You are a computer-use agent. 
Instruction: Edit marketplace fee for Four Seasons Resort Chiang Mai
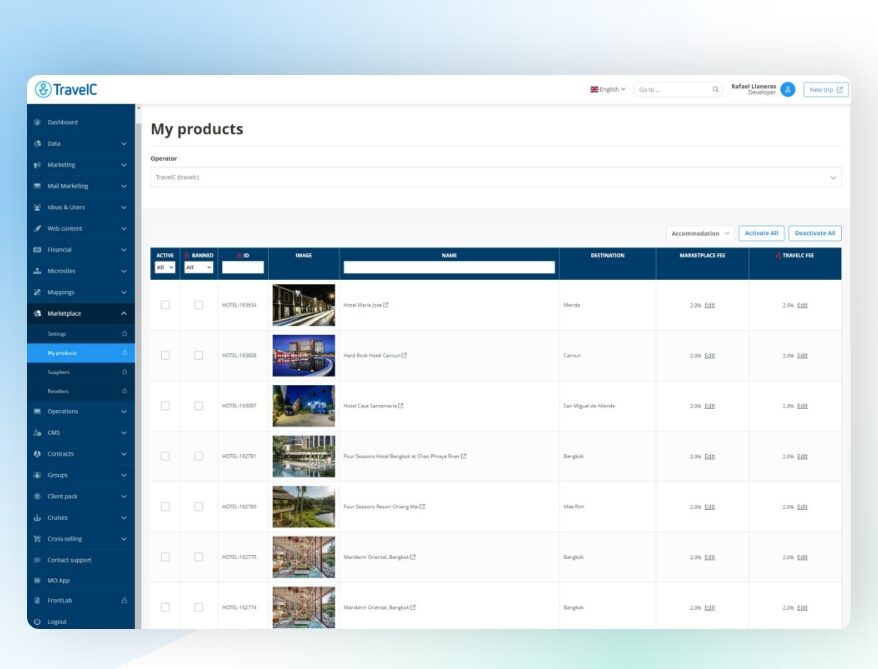[x=709, y=507]
